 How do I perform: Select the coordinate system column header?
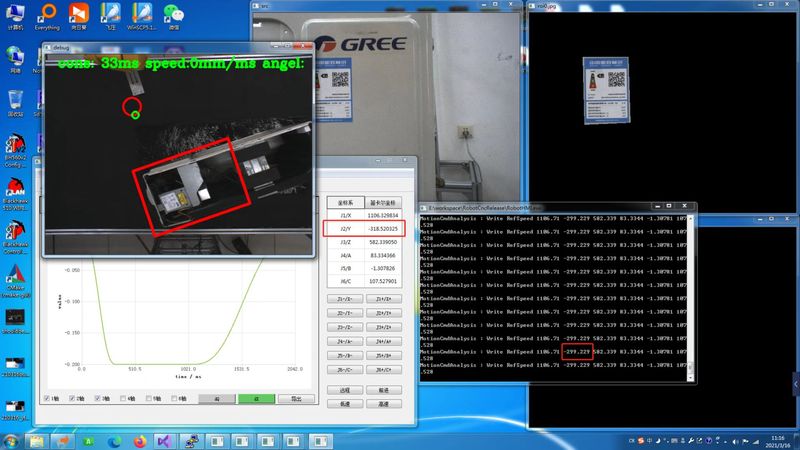click(x=345, y=203)
